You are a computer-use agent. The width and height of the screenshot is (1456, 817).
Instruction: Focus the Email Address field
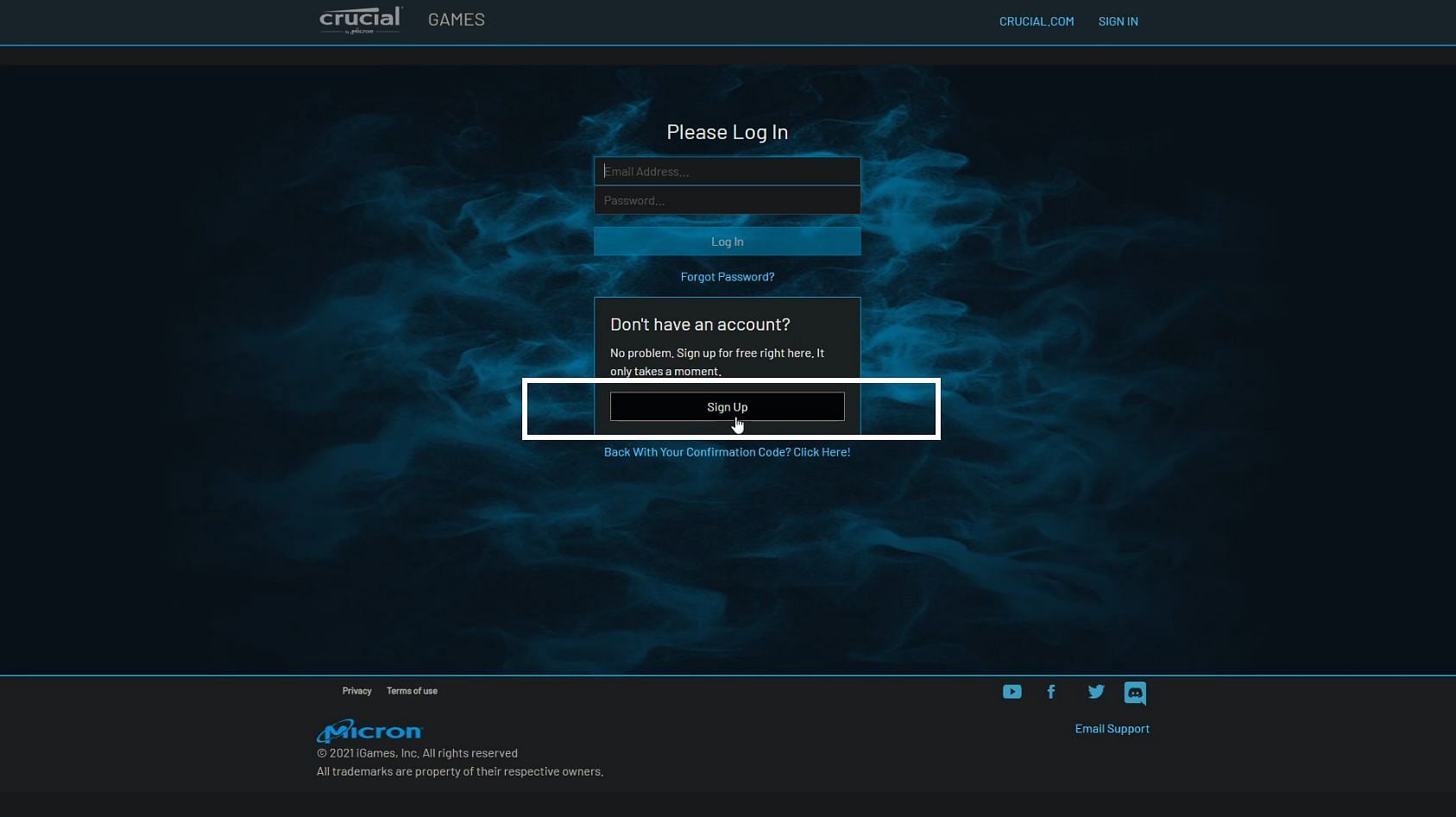(x=728, y=171)
